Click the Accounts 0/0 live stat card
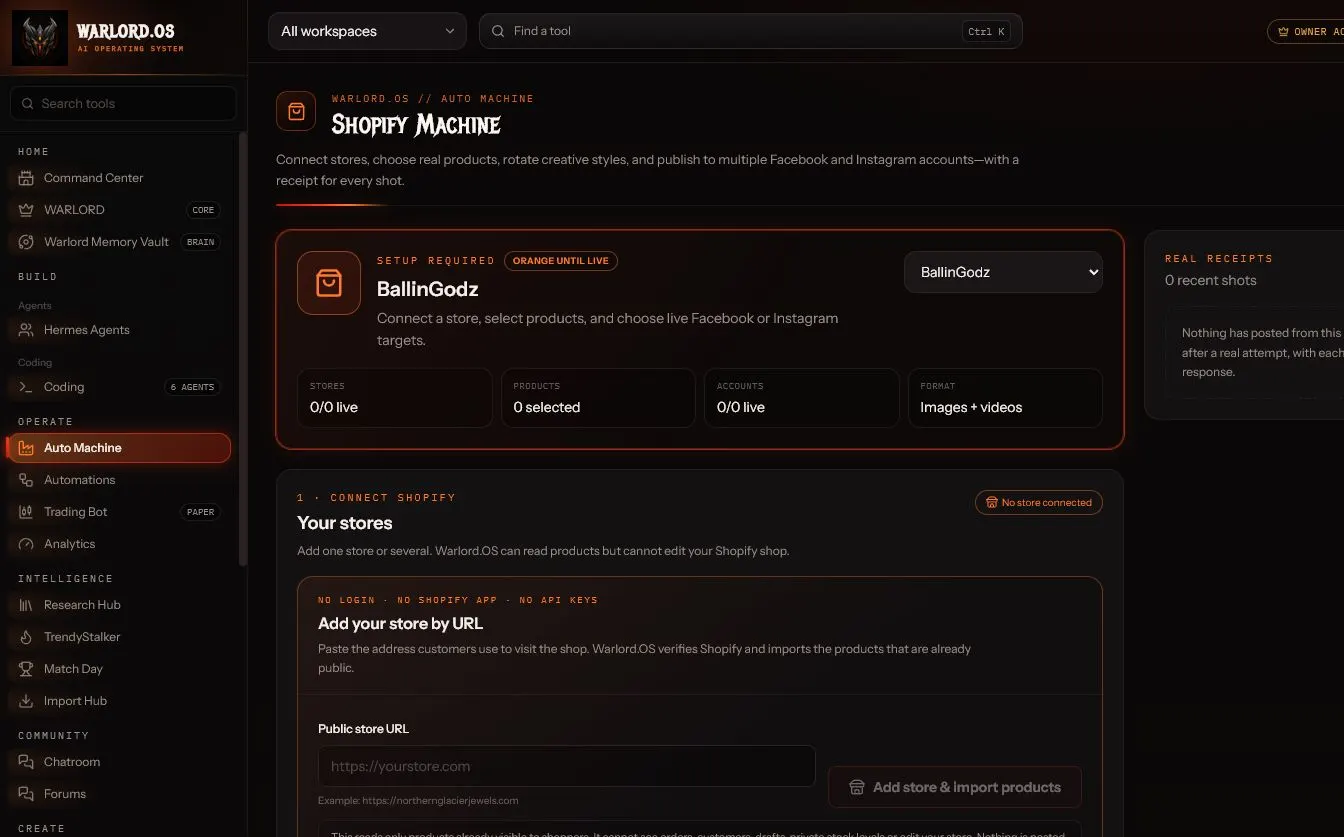 click(x=801, y=398)
